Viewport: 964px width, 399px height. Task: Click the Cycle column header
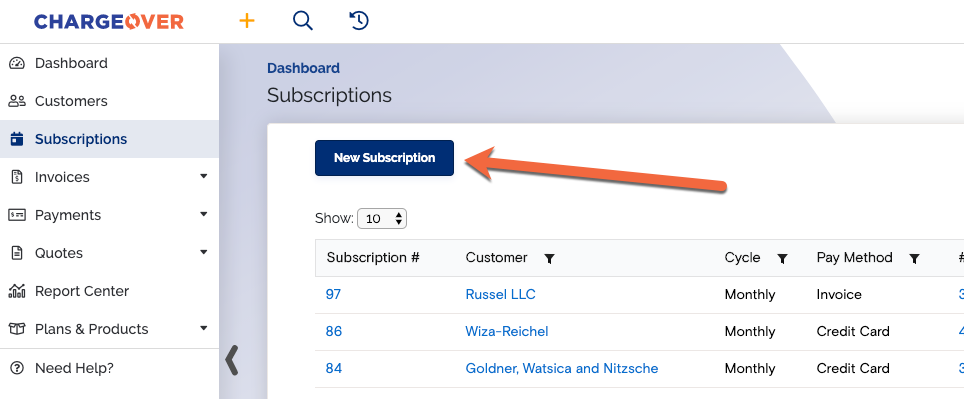[743, 258]
